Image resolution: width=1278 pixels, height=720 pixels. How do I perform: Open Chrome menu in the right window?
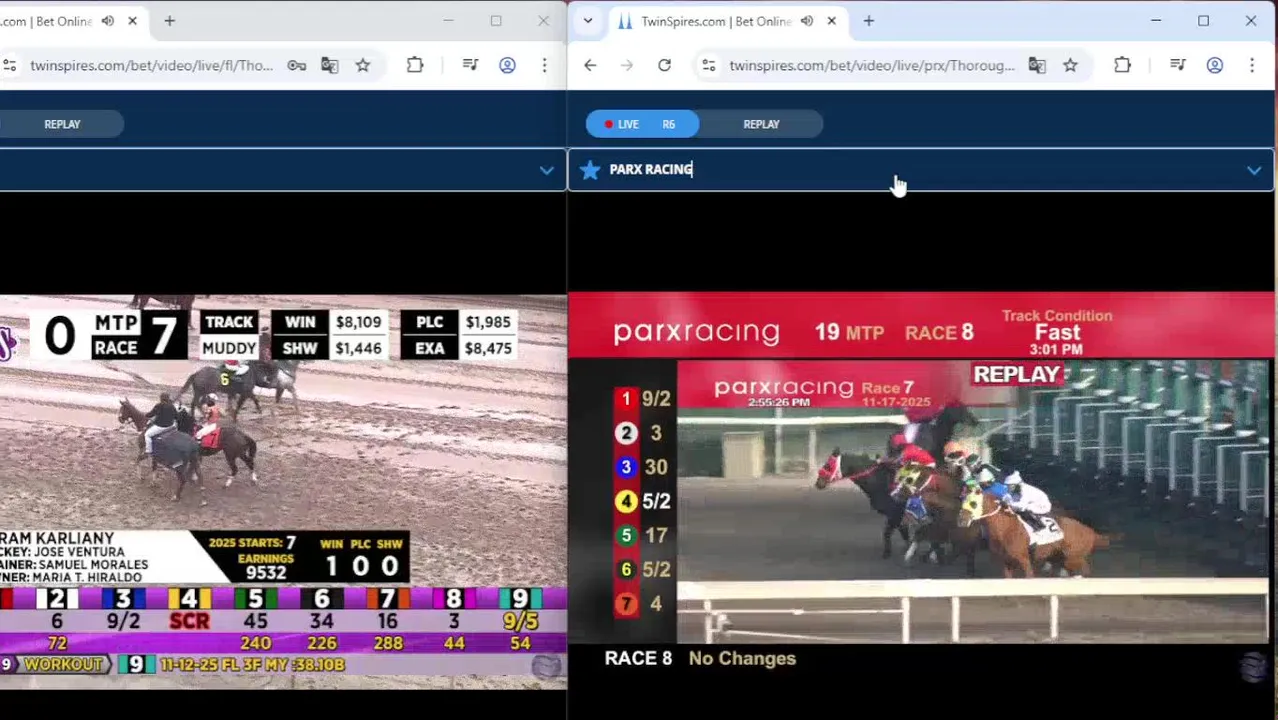pos(1251,65)
